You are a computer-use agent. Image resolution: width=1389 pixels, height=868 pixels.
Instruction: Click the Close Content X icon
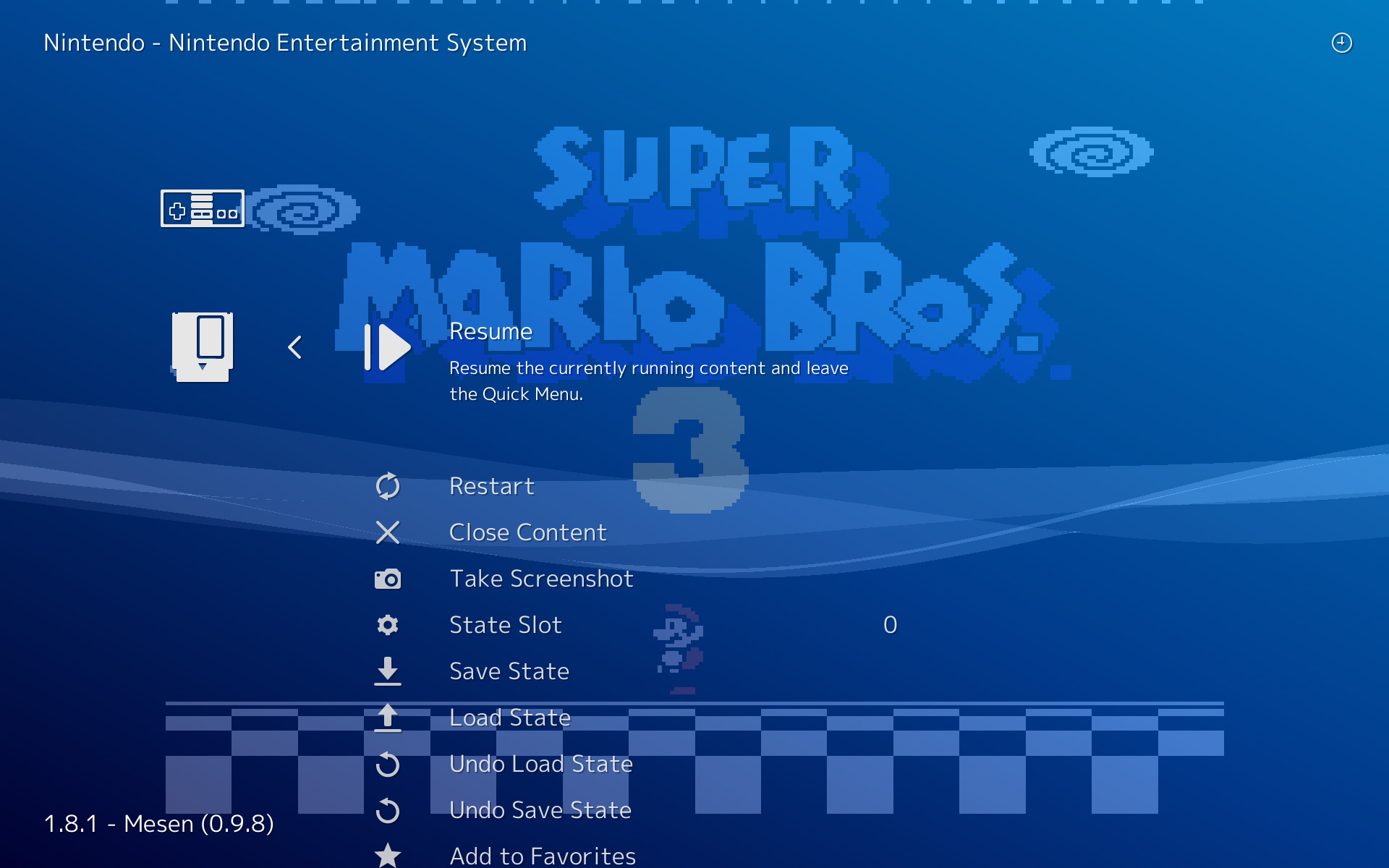(388, 532)
